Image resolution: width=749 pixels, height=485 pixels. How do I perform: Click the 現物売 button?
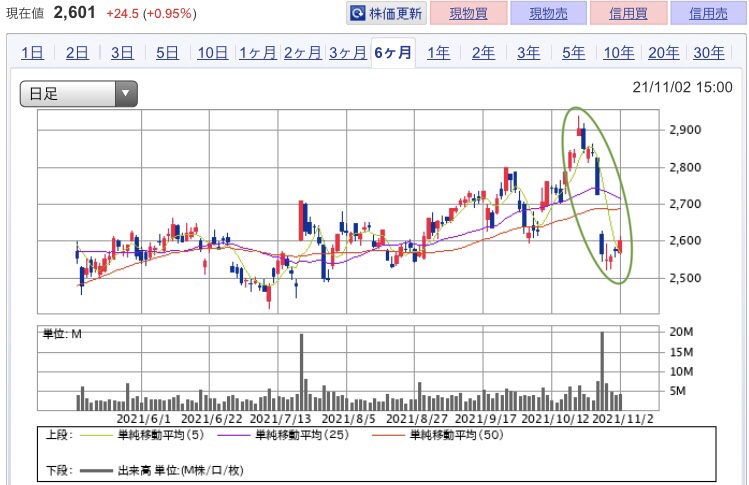(548, 13)
